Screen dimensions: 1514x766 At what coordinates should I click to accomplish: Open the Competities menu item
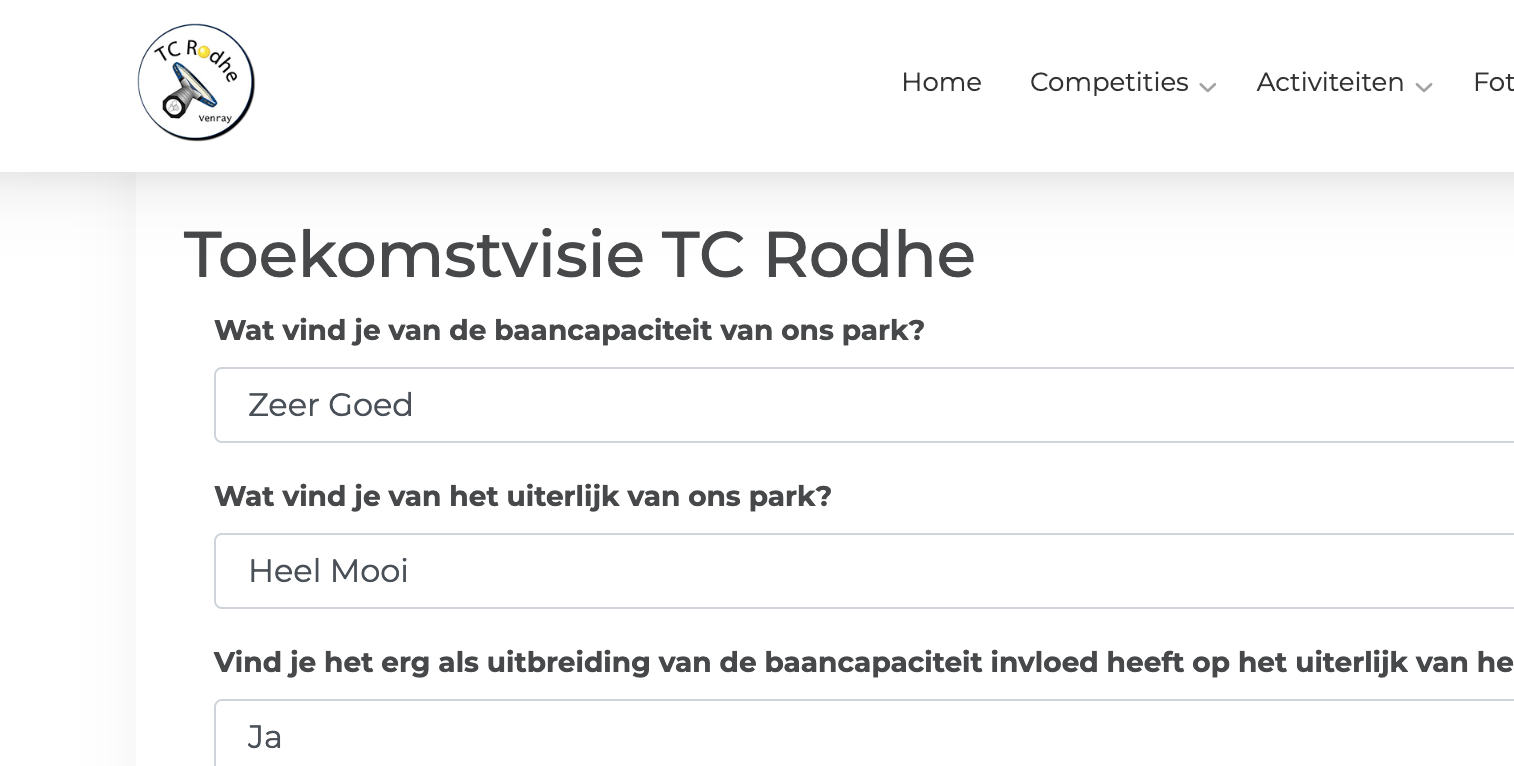click(x=1108, y=82)
